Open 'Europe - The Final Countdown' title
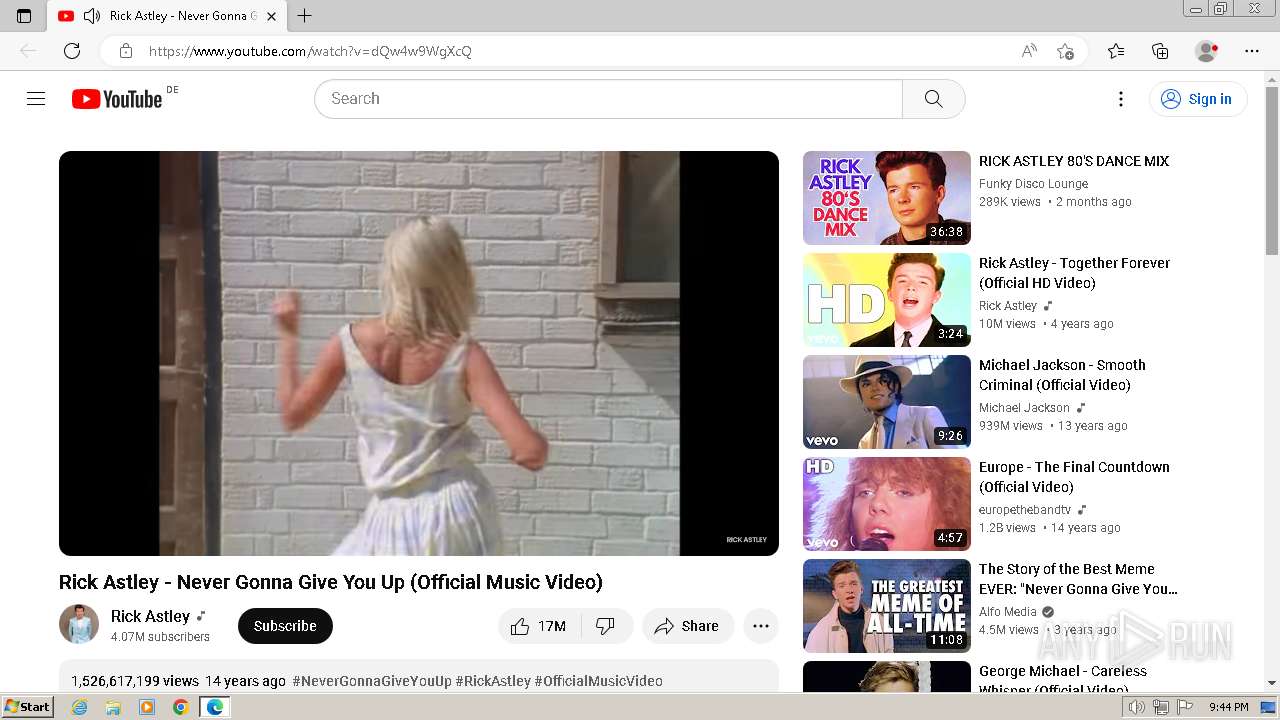Screen dimensions: 1280x720 tap(1074, 477)
